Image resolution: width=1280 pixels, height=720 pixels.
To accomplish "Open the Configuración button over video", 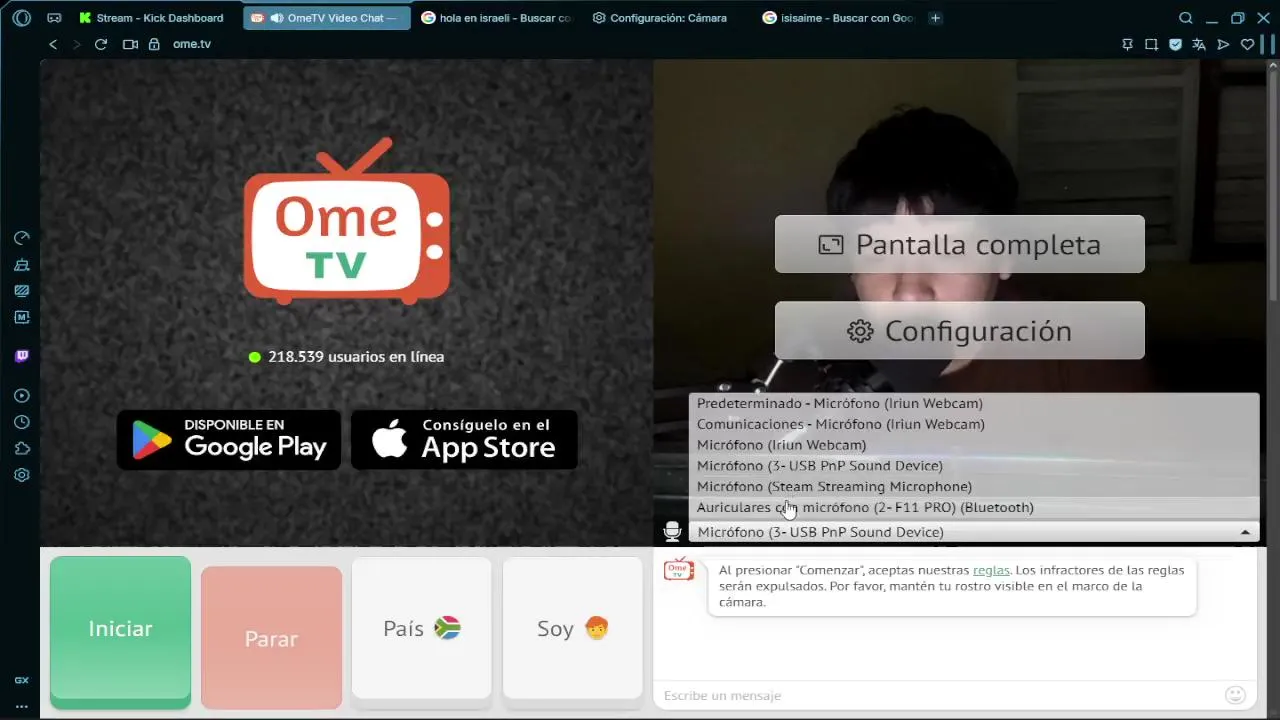I will pos(960,331).
